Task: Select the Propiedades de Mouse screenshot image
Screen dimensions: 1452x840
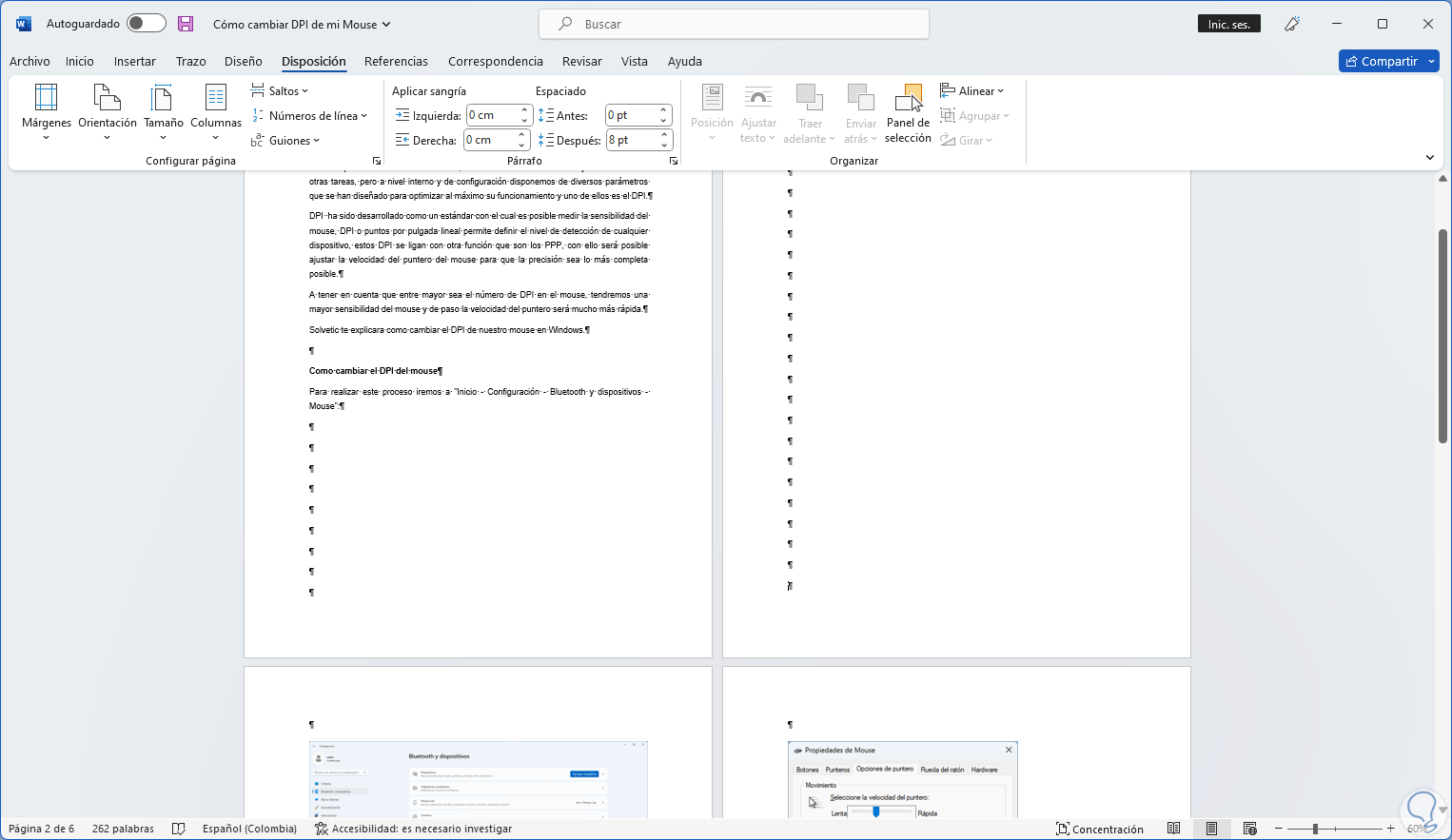Action: [903, 779]
